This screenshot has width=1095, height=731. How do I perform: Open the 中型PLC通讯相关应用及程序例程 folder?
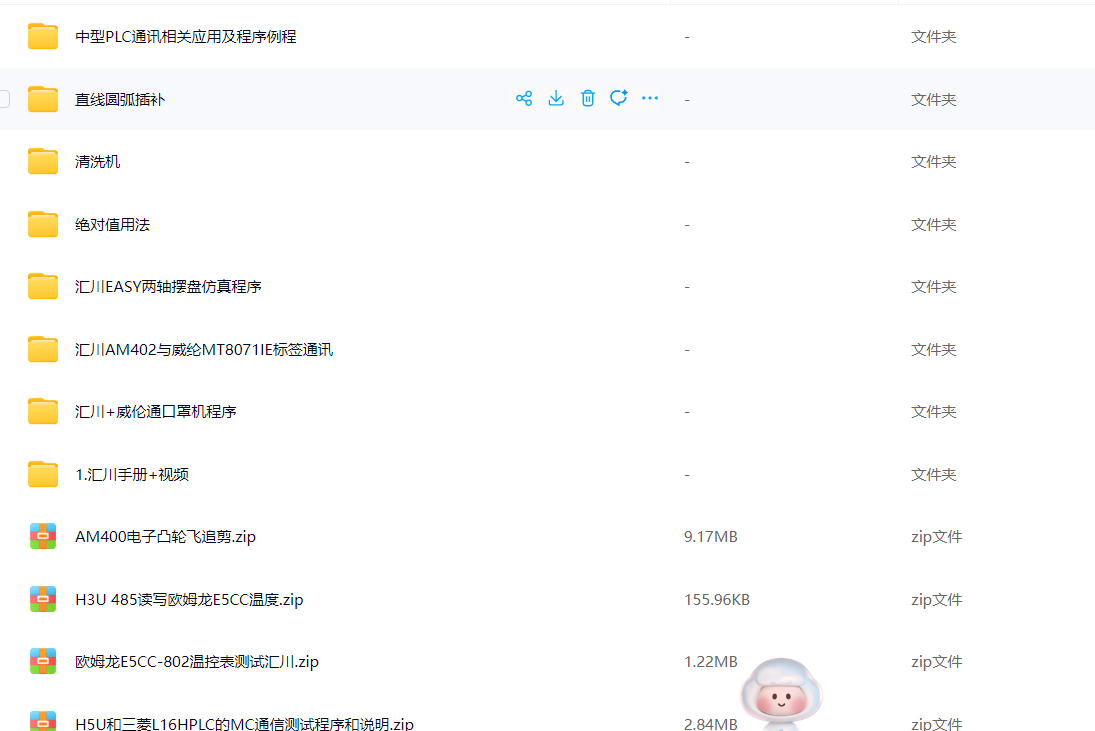(185, 37)
